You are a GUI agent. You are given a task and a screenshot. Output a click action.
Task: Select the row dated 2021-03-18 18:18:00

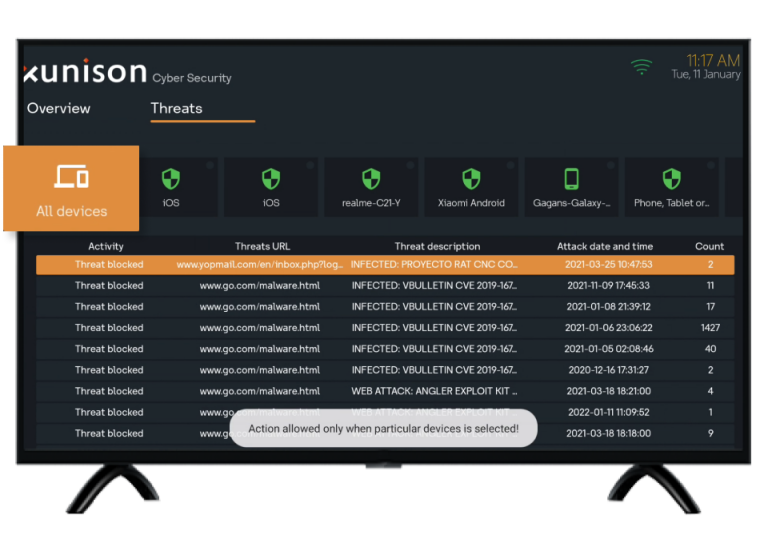[385, 433]
